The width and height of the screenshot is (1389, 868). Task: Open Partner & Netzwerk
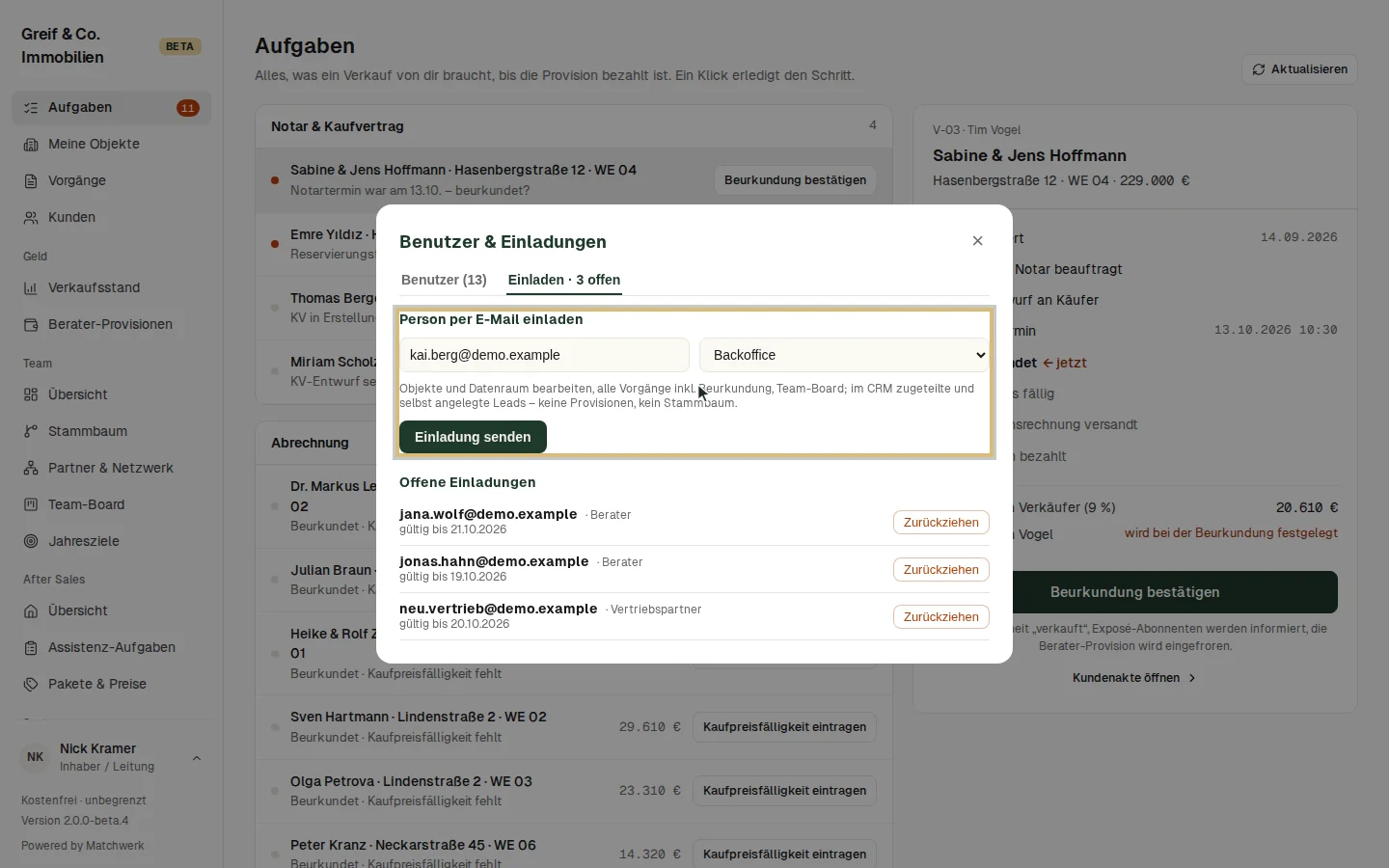coord(111,469)
